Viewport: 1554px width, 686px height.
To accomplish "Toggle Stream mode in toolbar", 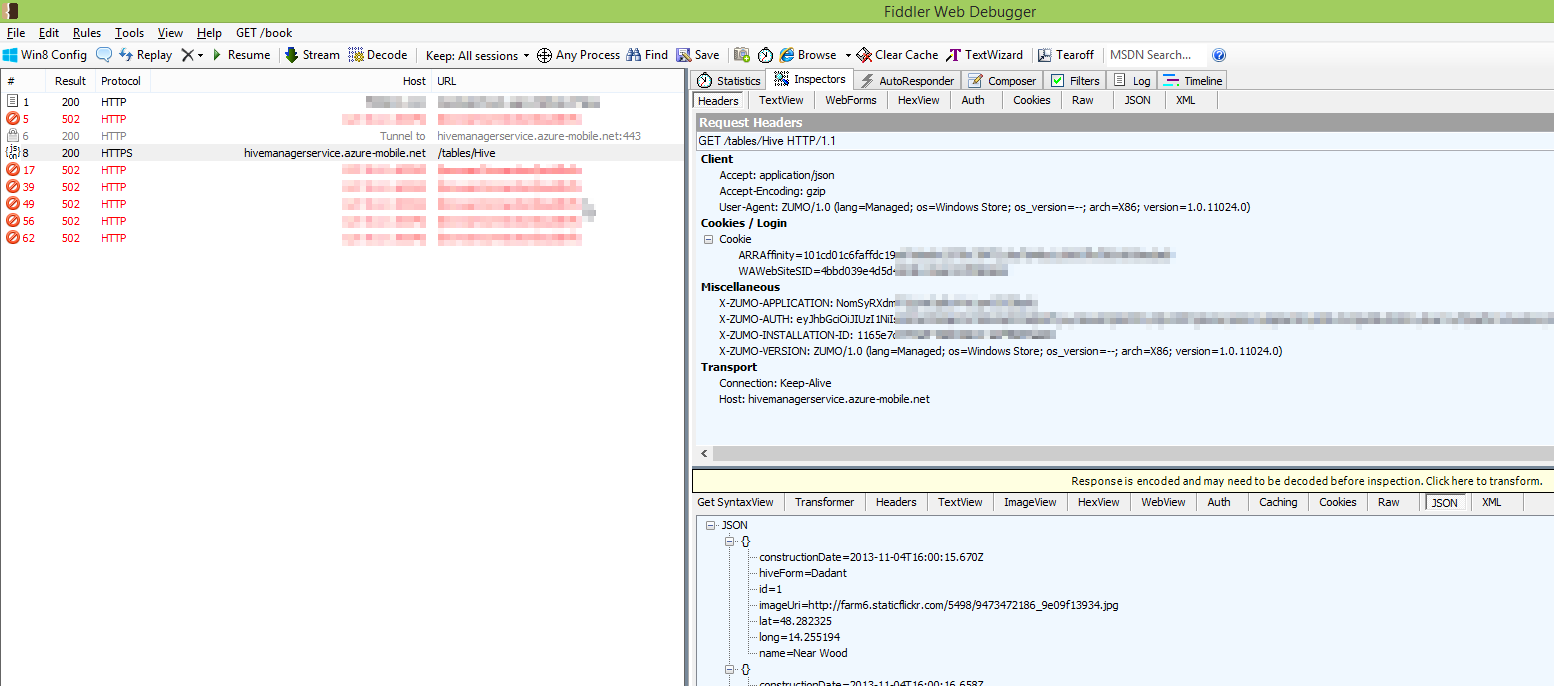I will click(x=312, y=55).
